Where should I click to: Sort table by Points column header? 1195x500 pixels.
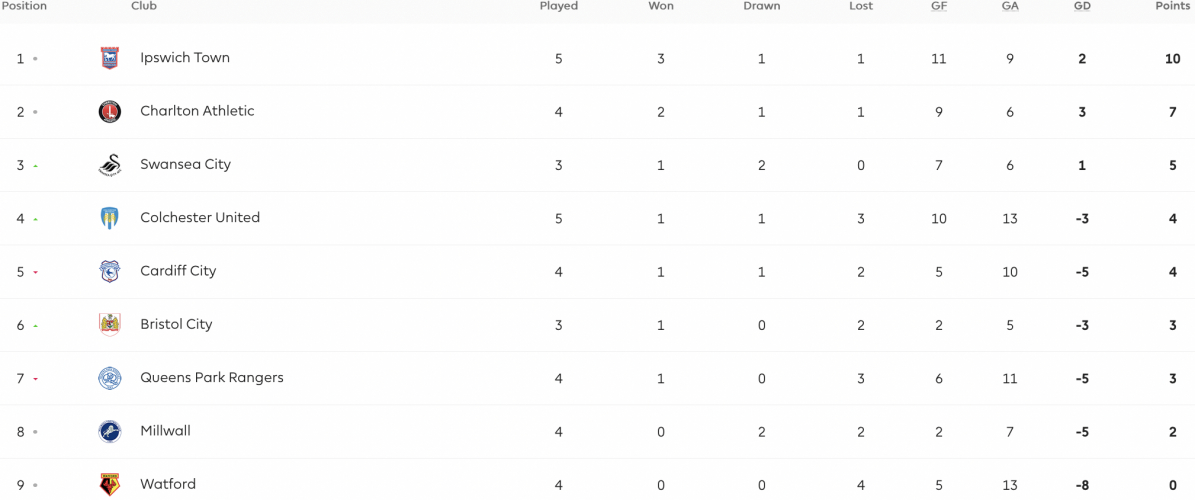(x=1172, y=6)
